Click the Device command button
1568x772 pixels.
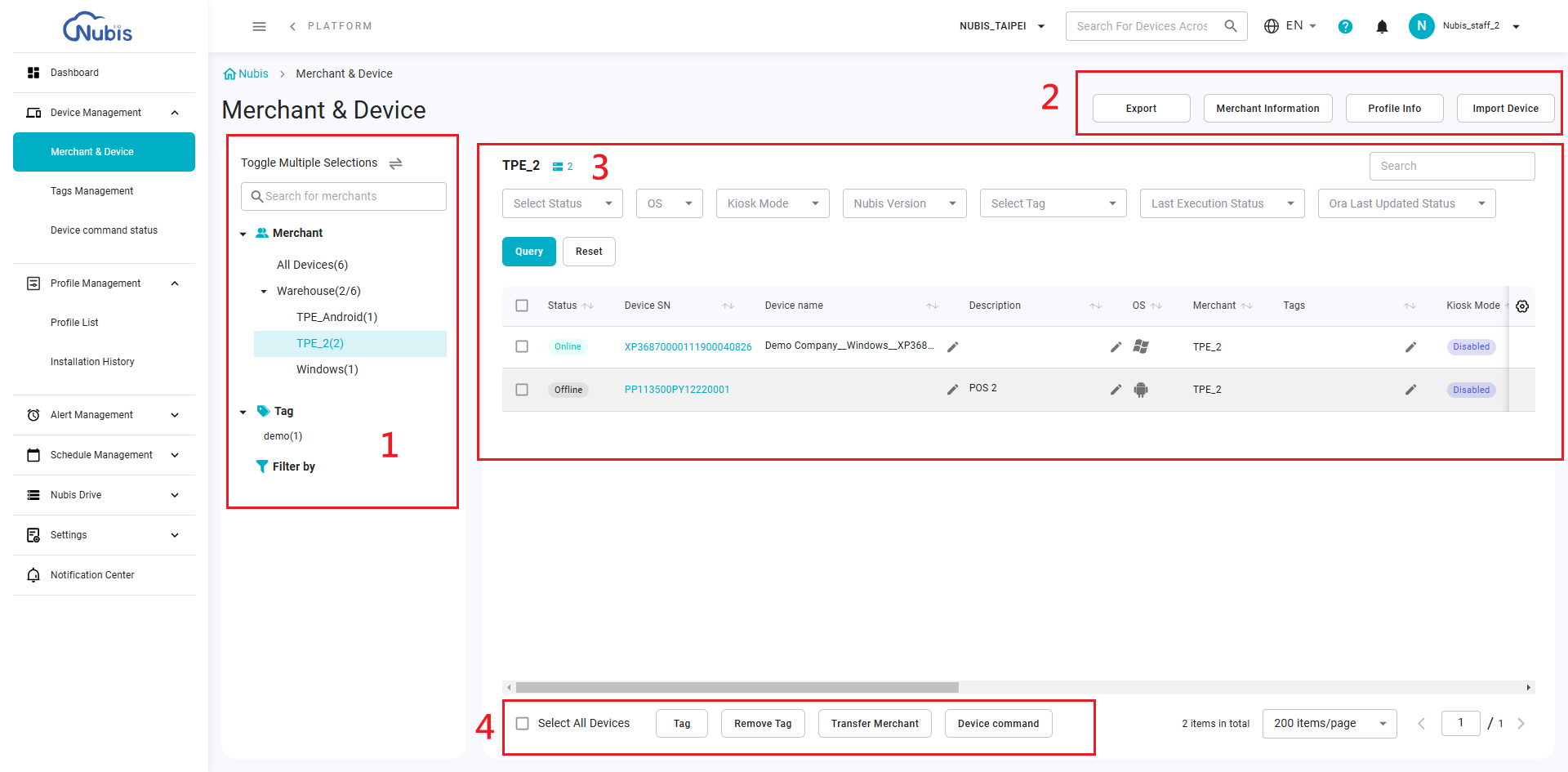[x=998, y=724]
